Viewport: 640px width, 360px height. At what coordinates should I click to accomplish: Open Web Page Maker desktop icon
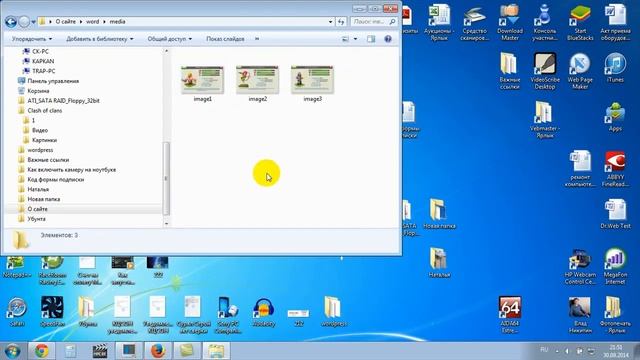click(x=580, y=71)
